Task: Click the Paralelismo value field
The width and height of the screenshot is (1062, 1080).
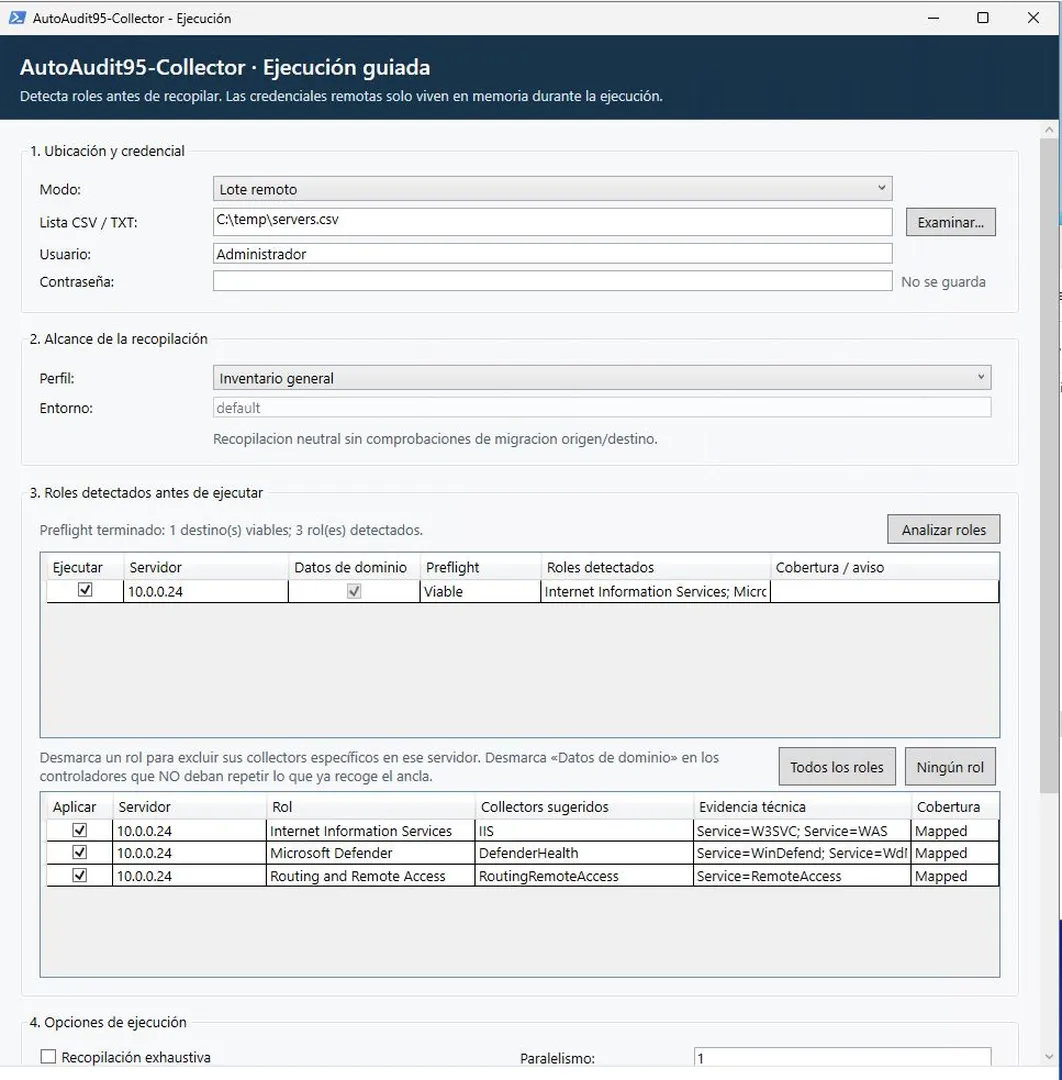Action: coord(842,1058)
